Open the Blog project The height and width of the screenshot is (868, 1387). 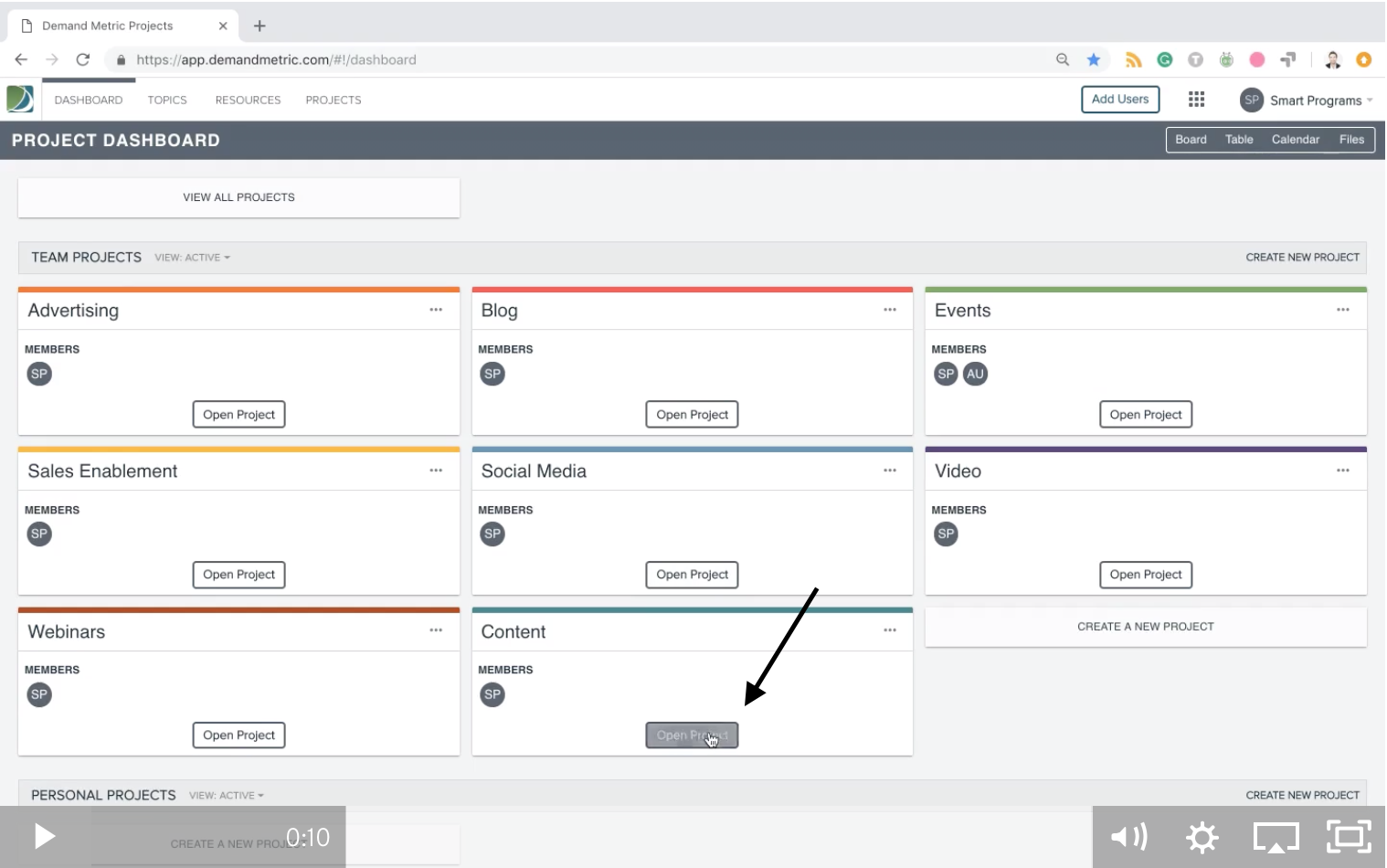point(692,415)
